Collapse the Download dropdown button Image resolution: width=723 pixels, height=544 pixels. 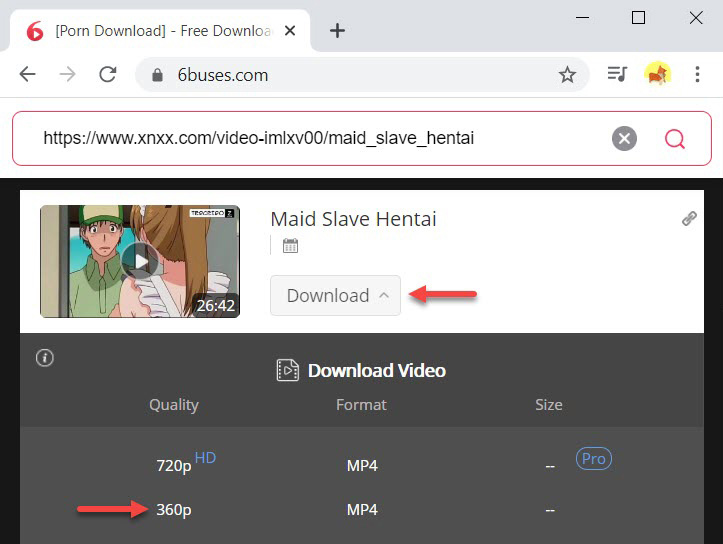(335, 296)
